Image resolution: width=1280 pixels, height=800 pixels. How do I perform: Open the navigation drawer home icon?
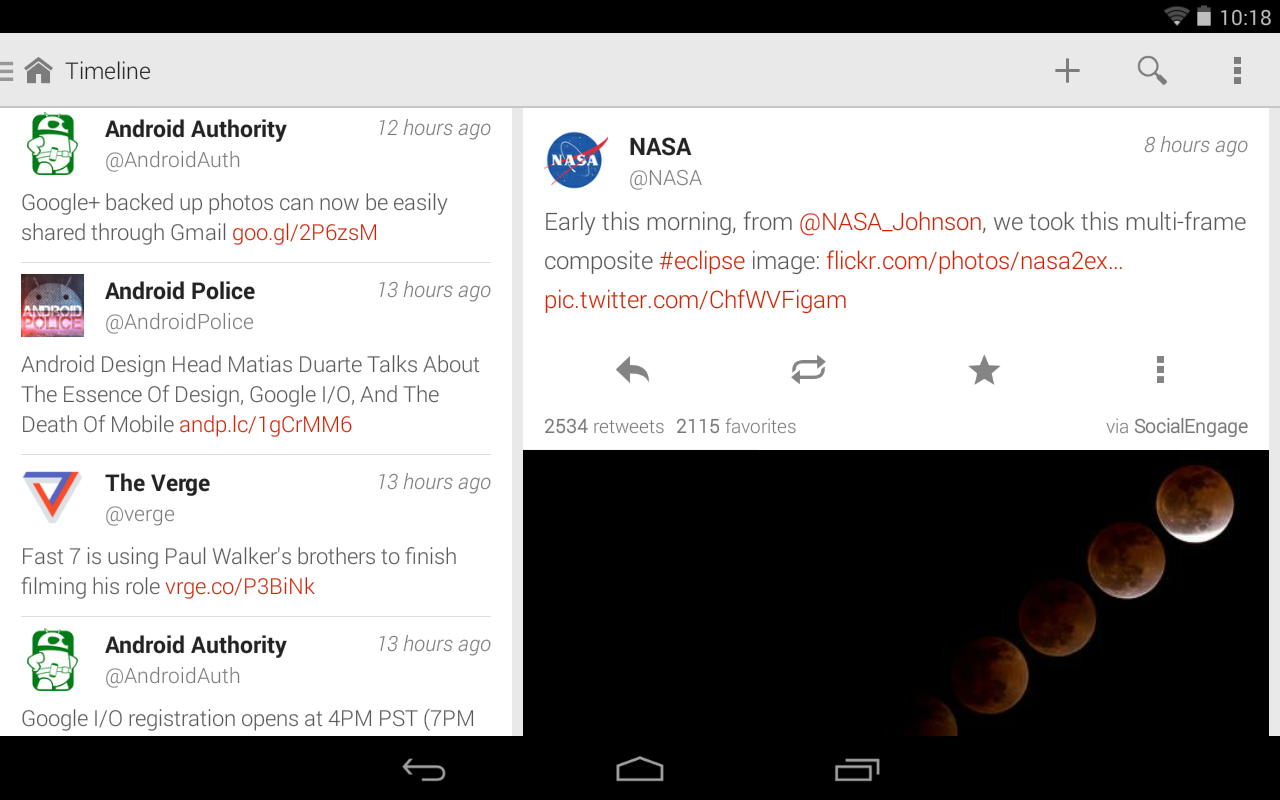point(38,71)
